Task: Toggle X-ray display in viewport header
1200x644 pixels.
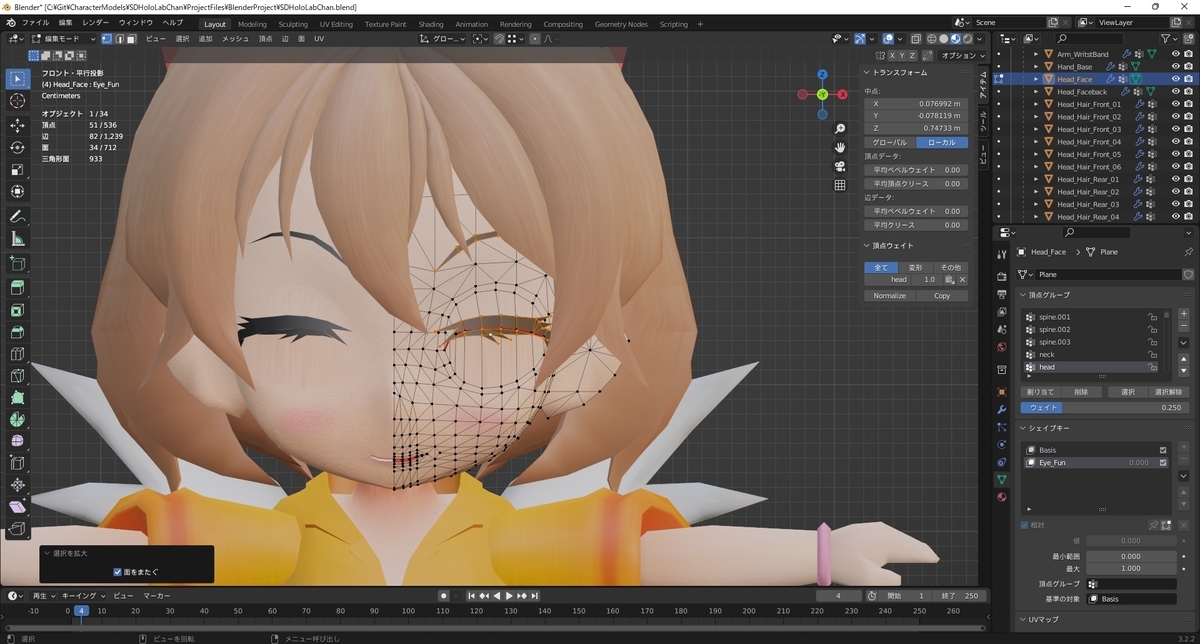Action: (914, 38)
